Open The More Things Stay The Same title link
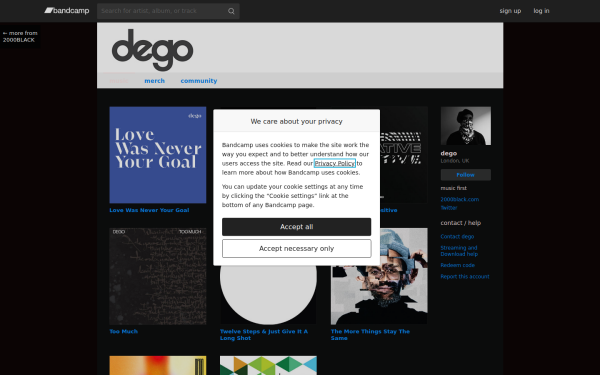The height and width of the screenshot is (375, 600). point(370,334)
